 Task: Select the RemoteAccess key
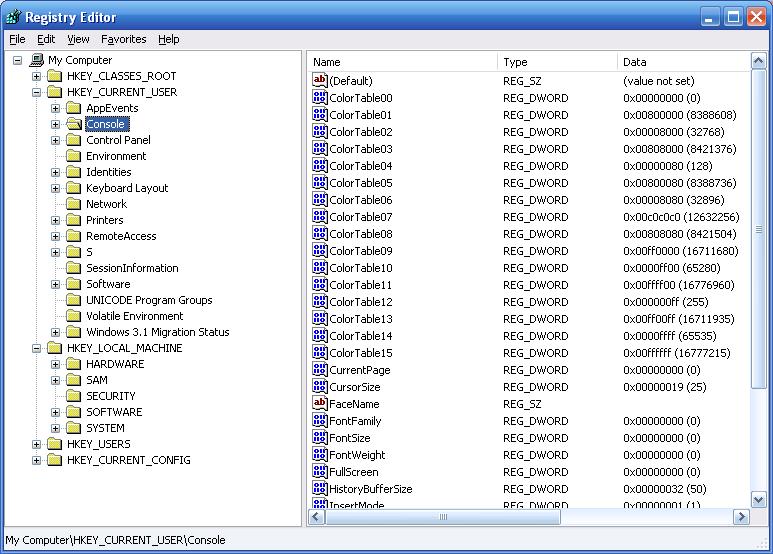click(121, 236)
